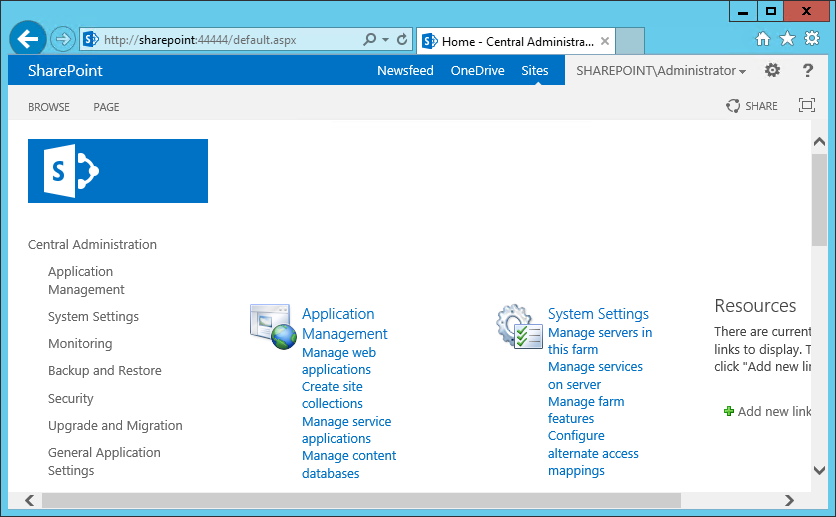Open Manage service applications link
836x517 pixels.
pyautogui.click(x=347, y=430)
